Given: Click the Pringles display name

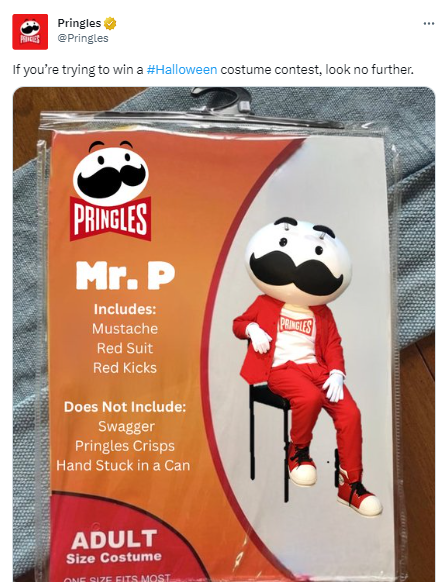Looking at the screenshot, I should 79,23.
